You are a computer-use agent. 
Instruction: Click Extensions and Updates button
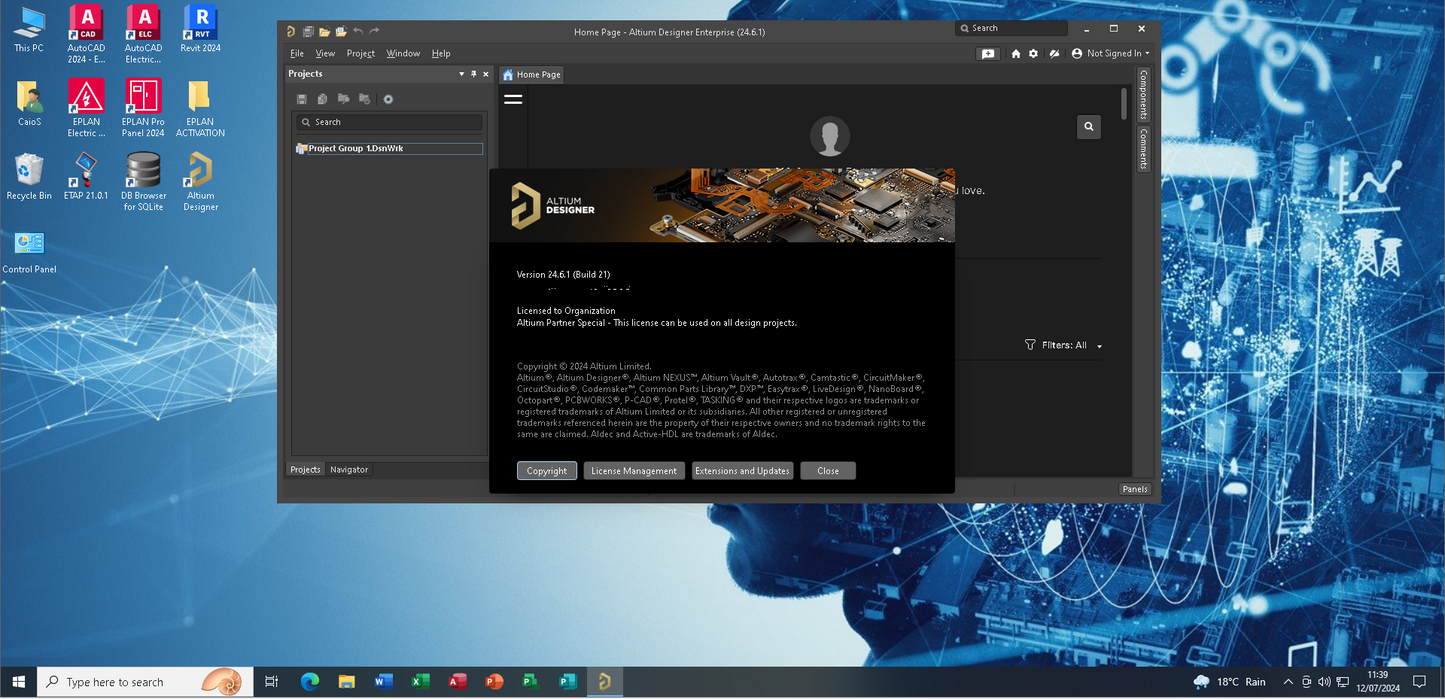(x=742, y=471)
